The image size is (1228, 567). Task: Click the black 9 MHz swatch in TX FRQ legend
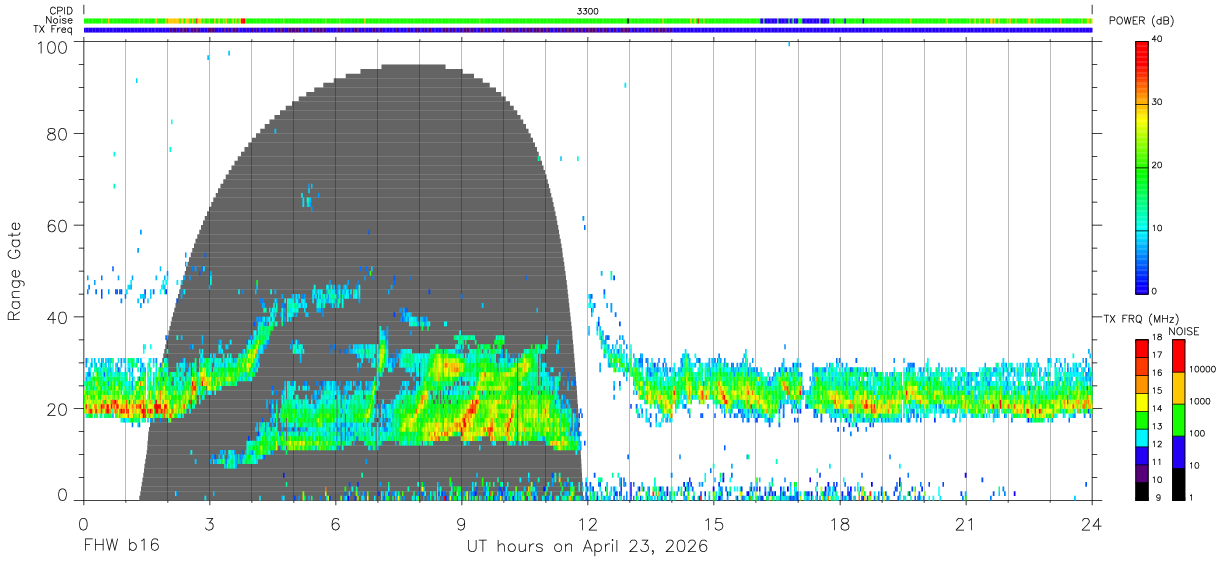[x=1142, y=491]
